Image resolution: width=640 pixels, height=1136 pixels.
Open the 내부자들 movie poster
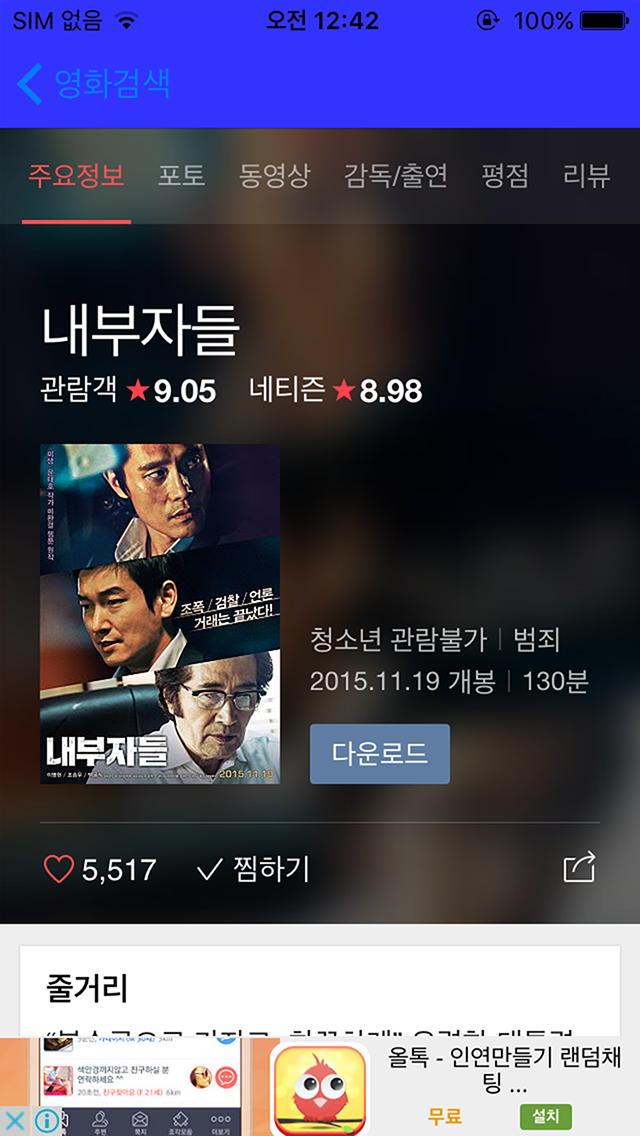[x=160, y=614]
